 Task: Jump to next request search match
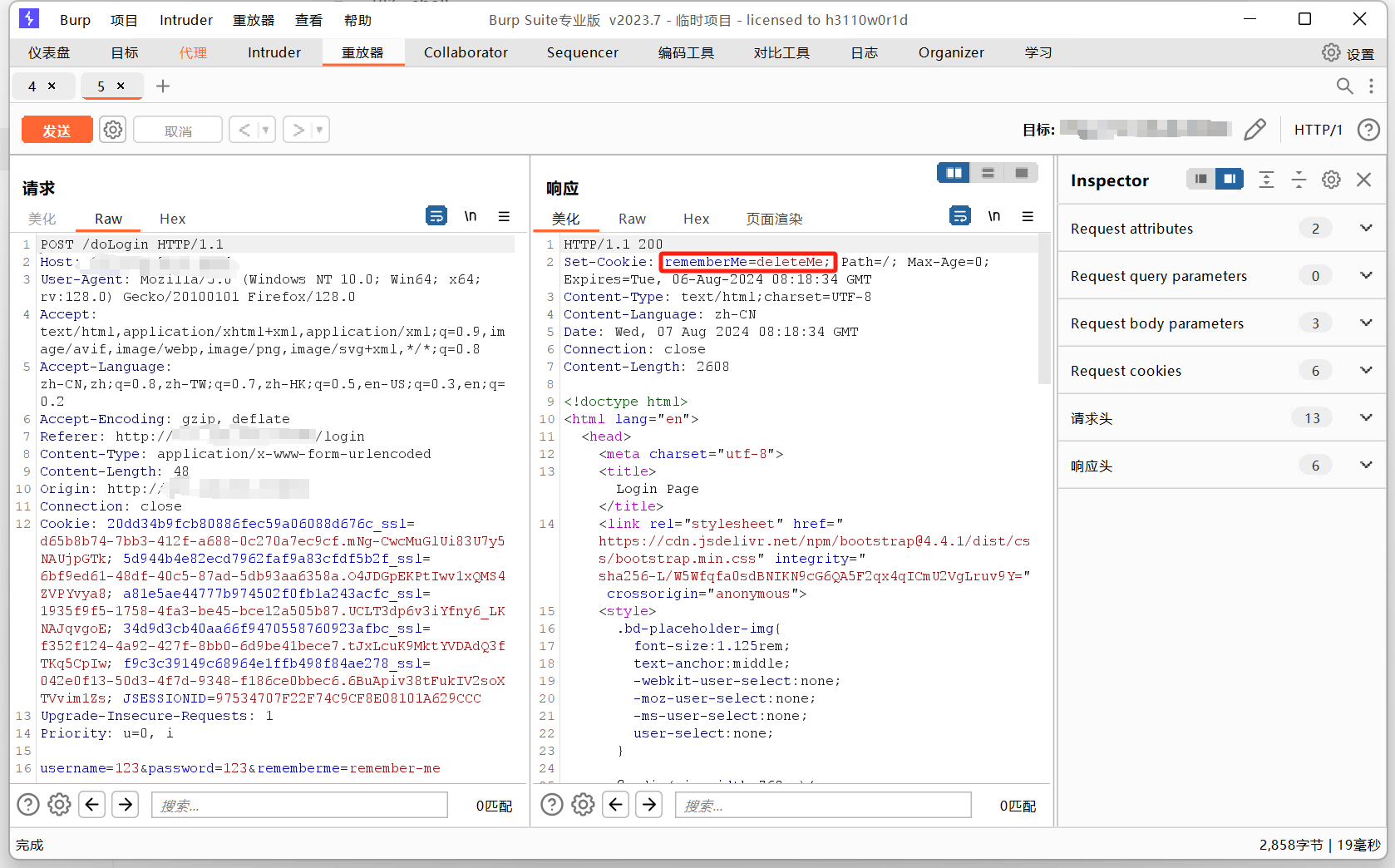click(x=126, y=804)
